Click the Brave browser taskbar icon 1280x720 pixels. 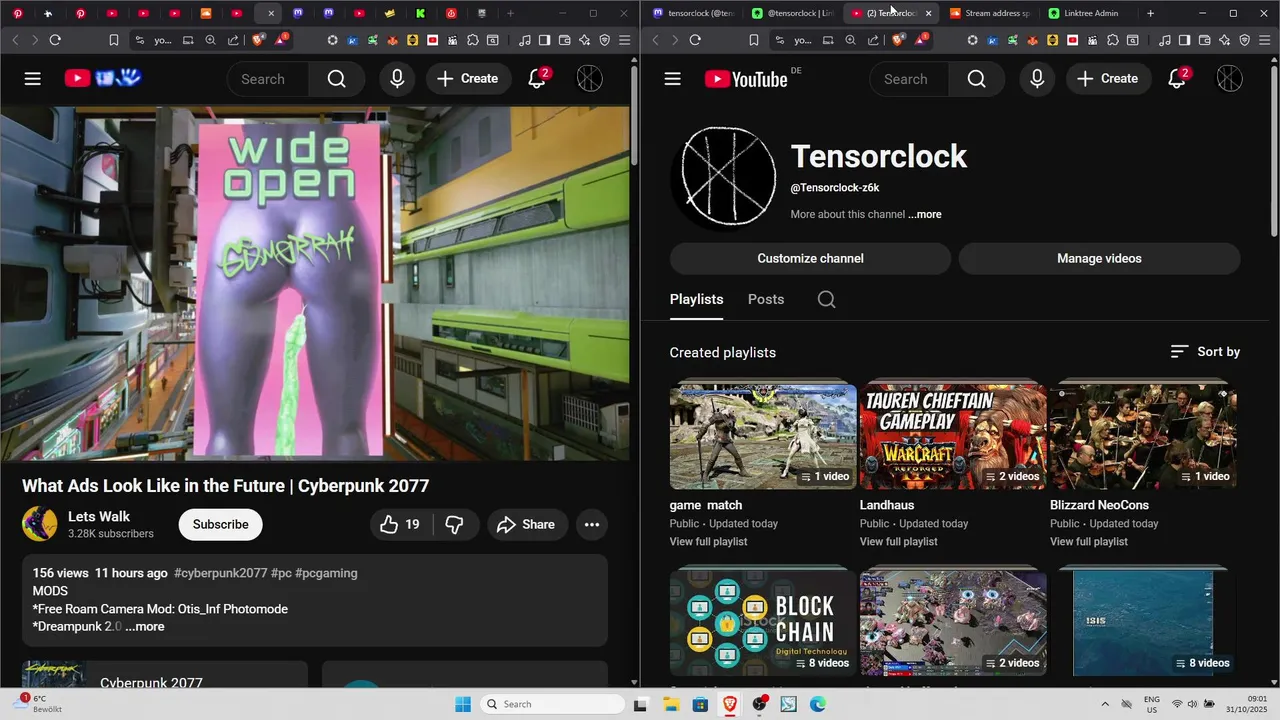(729, 704)
